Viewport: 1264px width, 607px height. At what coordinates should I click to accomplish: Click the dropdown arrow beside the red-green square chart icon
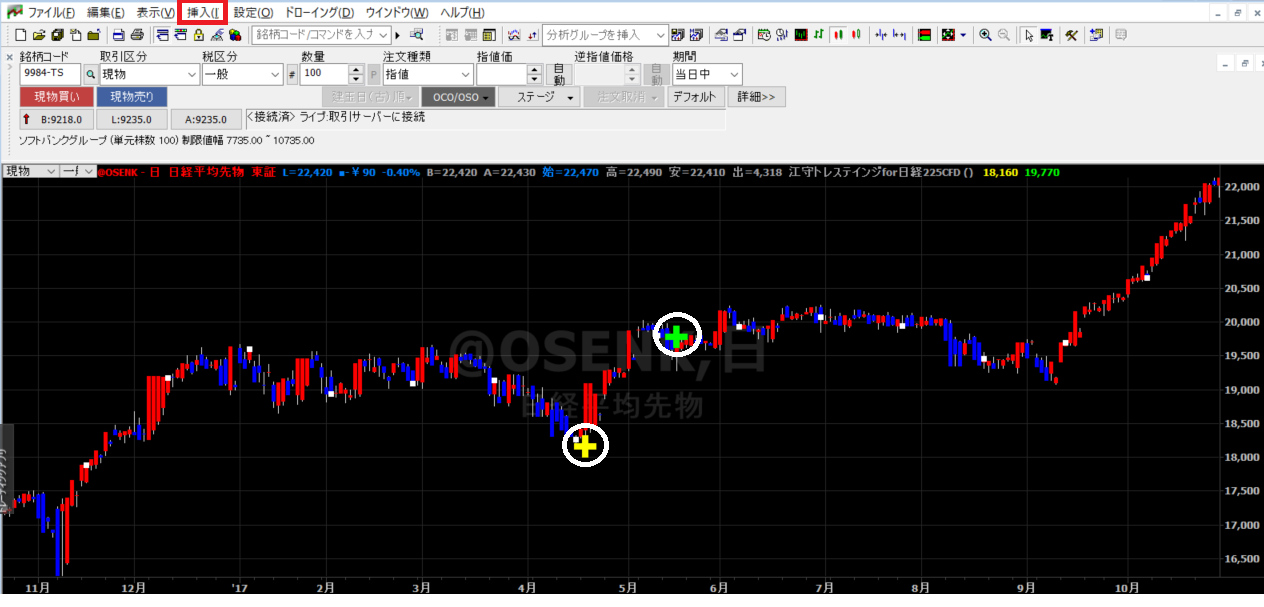click(963, 35)
